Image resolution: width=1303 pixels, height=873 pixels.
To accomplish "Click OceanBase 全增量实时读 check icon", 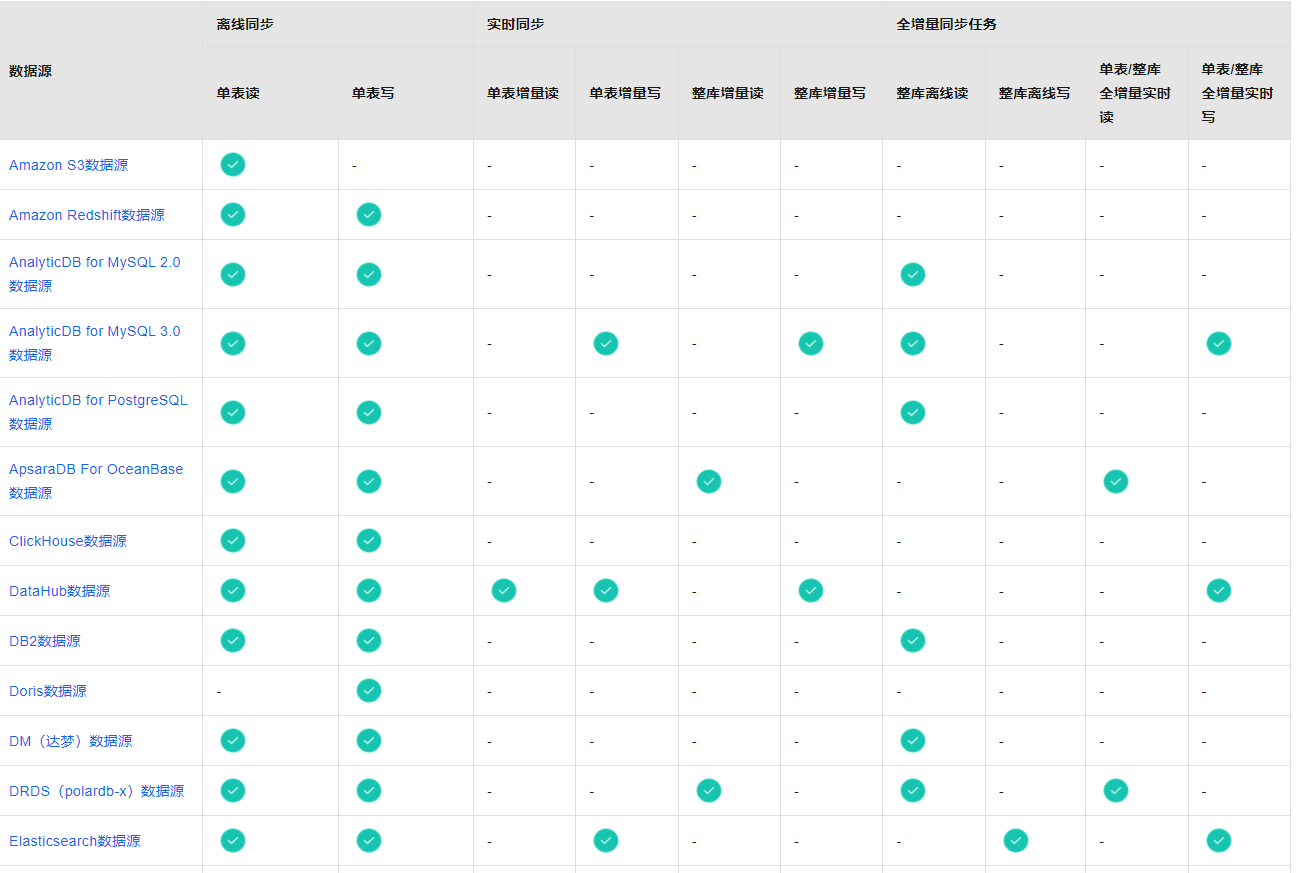I will pos(1116,481).
